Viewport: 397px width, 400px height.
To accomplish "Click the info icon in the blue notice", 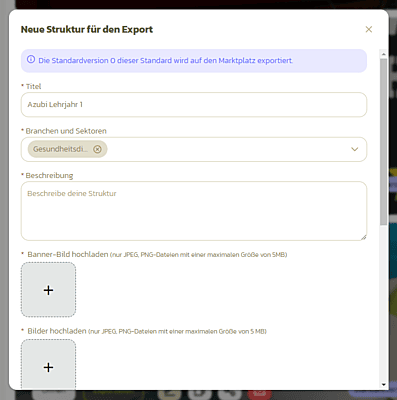I will coord(31,60).
